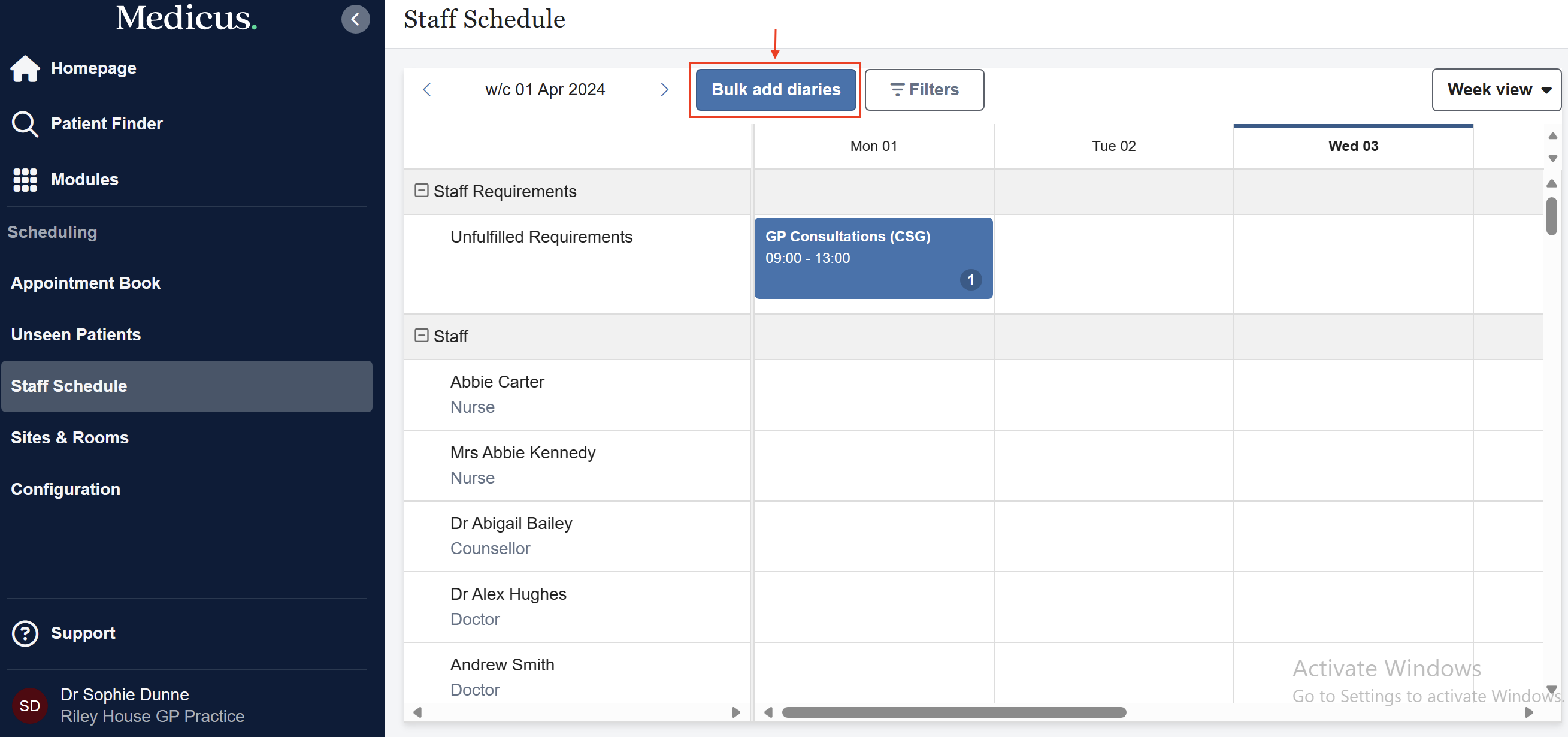Collapse the Staff section

coord(421,336)
